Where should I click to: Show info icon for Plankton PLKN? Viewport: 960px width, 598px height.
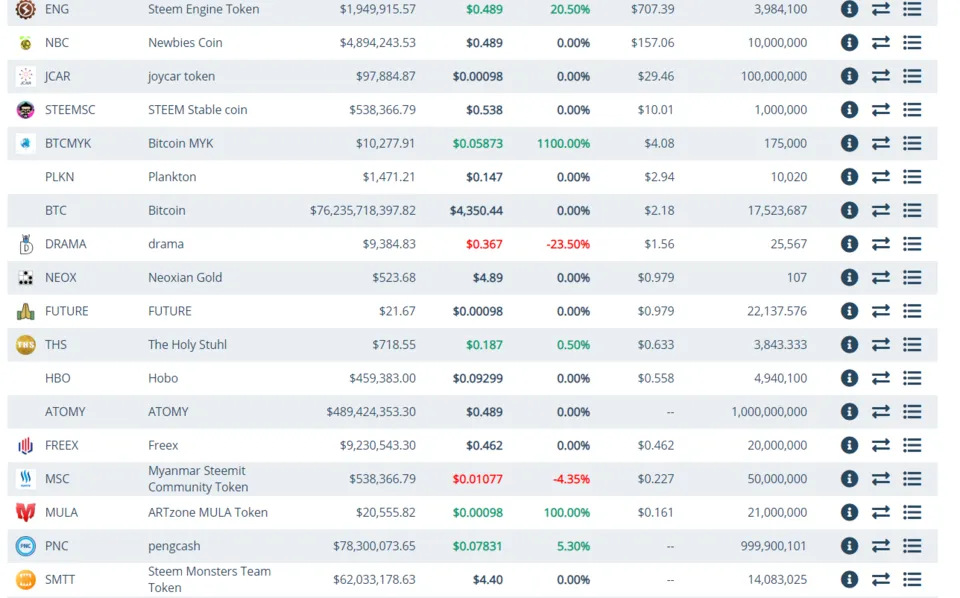click(849, 177)
